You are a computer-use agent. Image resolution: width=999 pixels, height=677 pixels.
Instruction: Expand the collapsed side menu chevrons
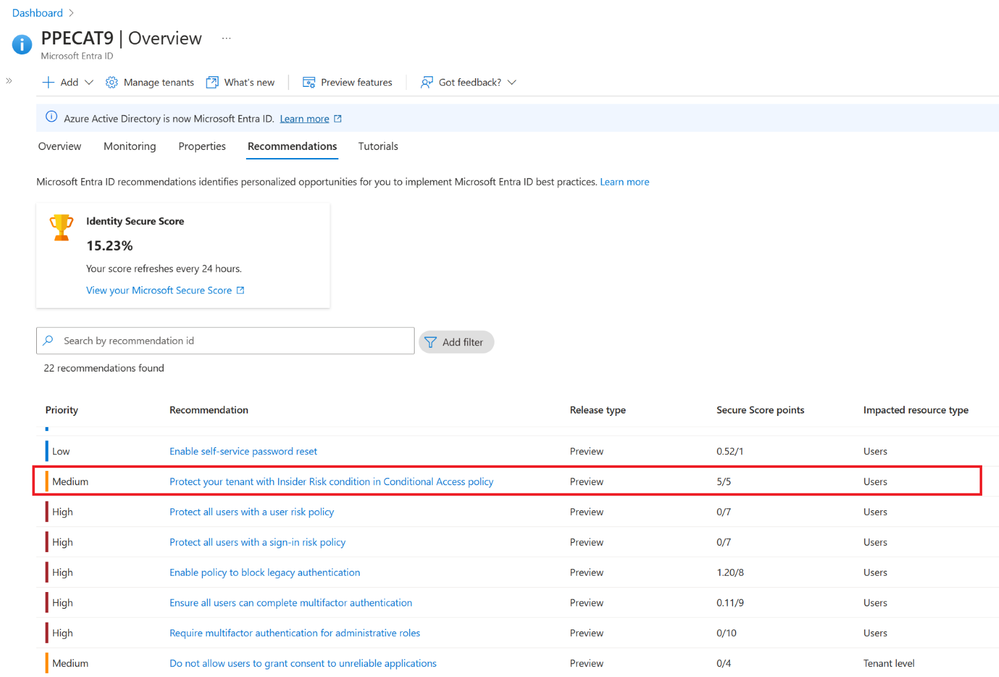pyautogui.click(x=9, y=81)
